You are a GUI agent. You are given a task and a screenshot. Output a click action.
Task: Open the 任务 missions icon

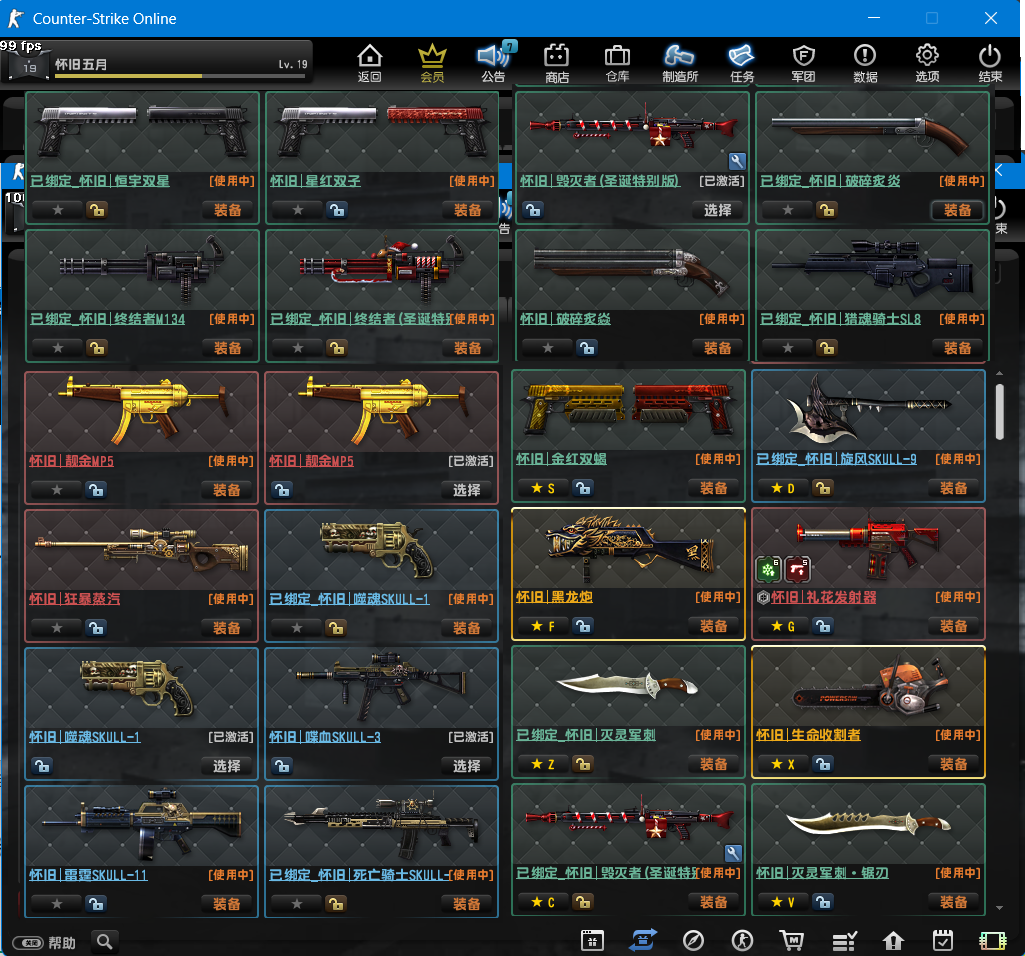click(742, 63)
